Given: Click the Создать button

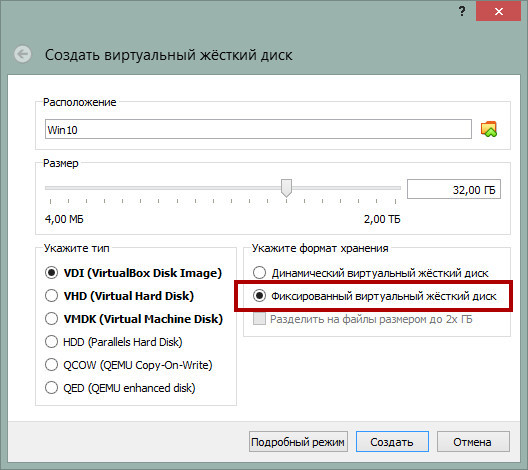Looking at the screenshot, I should click(x=392, y=442).
